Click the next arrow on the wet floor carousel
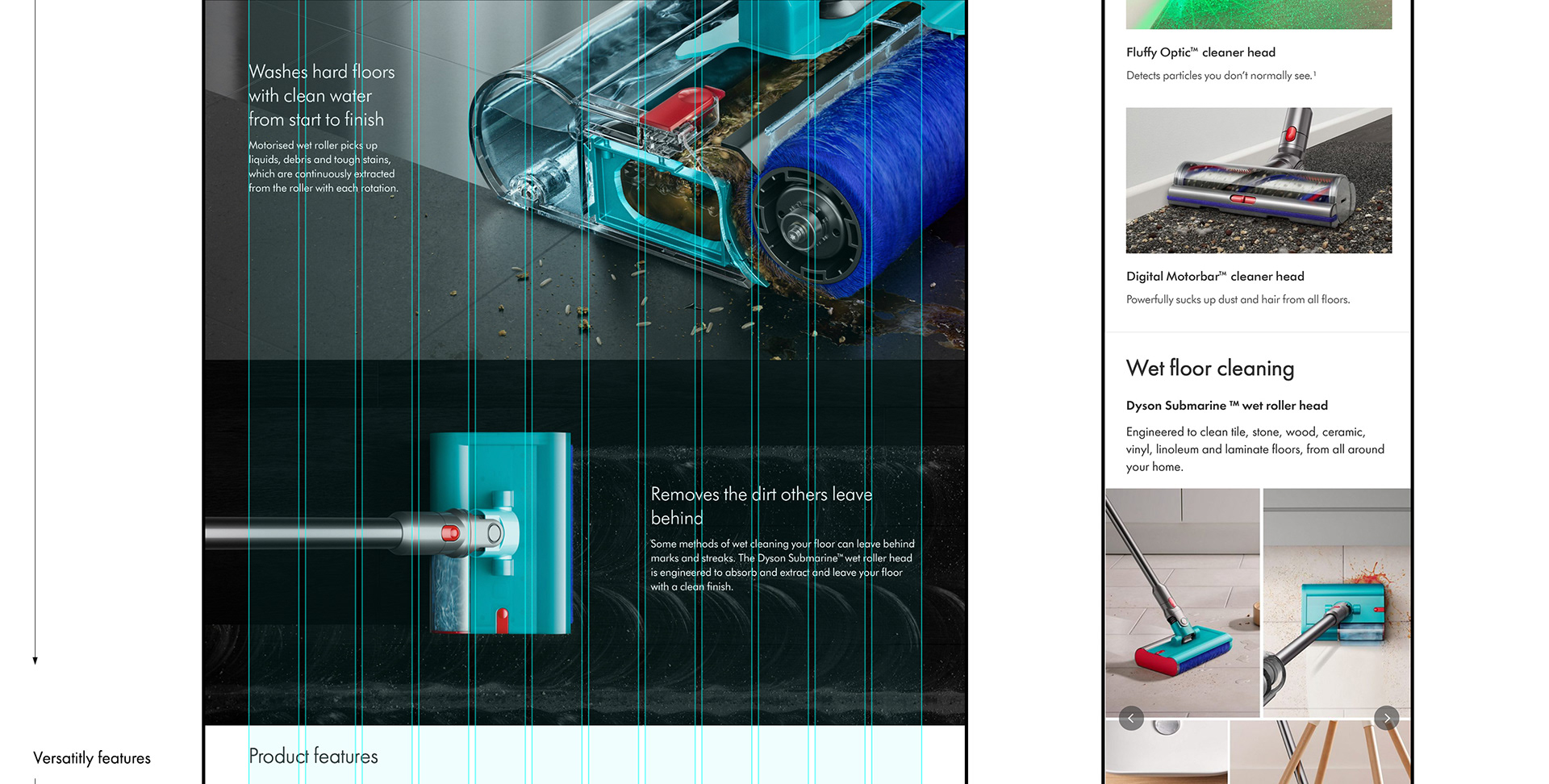This screenshot has width=1549, height=784. pos(1386,718)
